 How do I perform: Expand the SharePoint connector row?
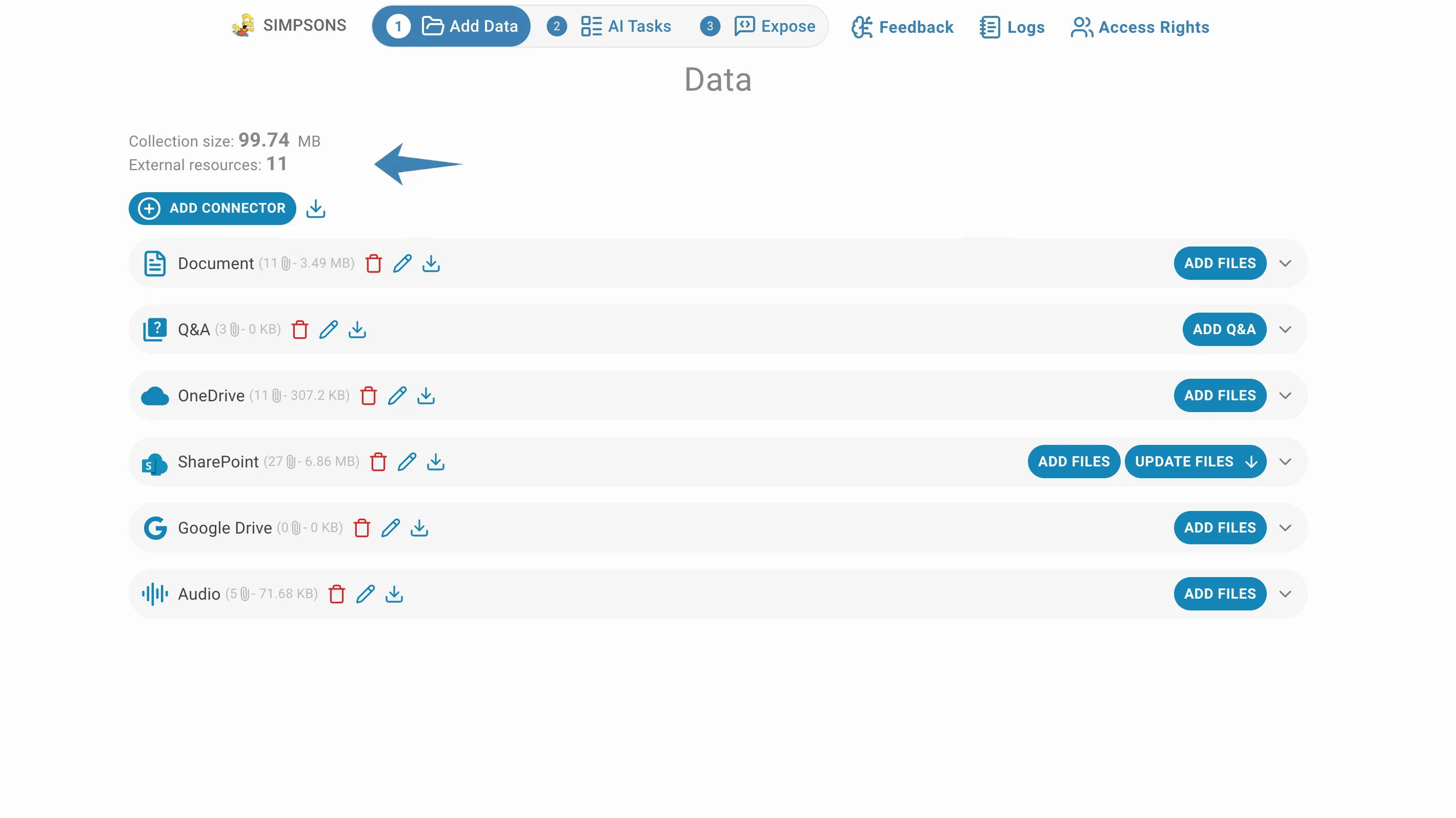pos(1285,462)
